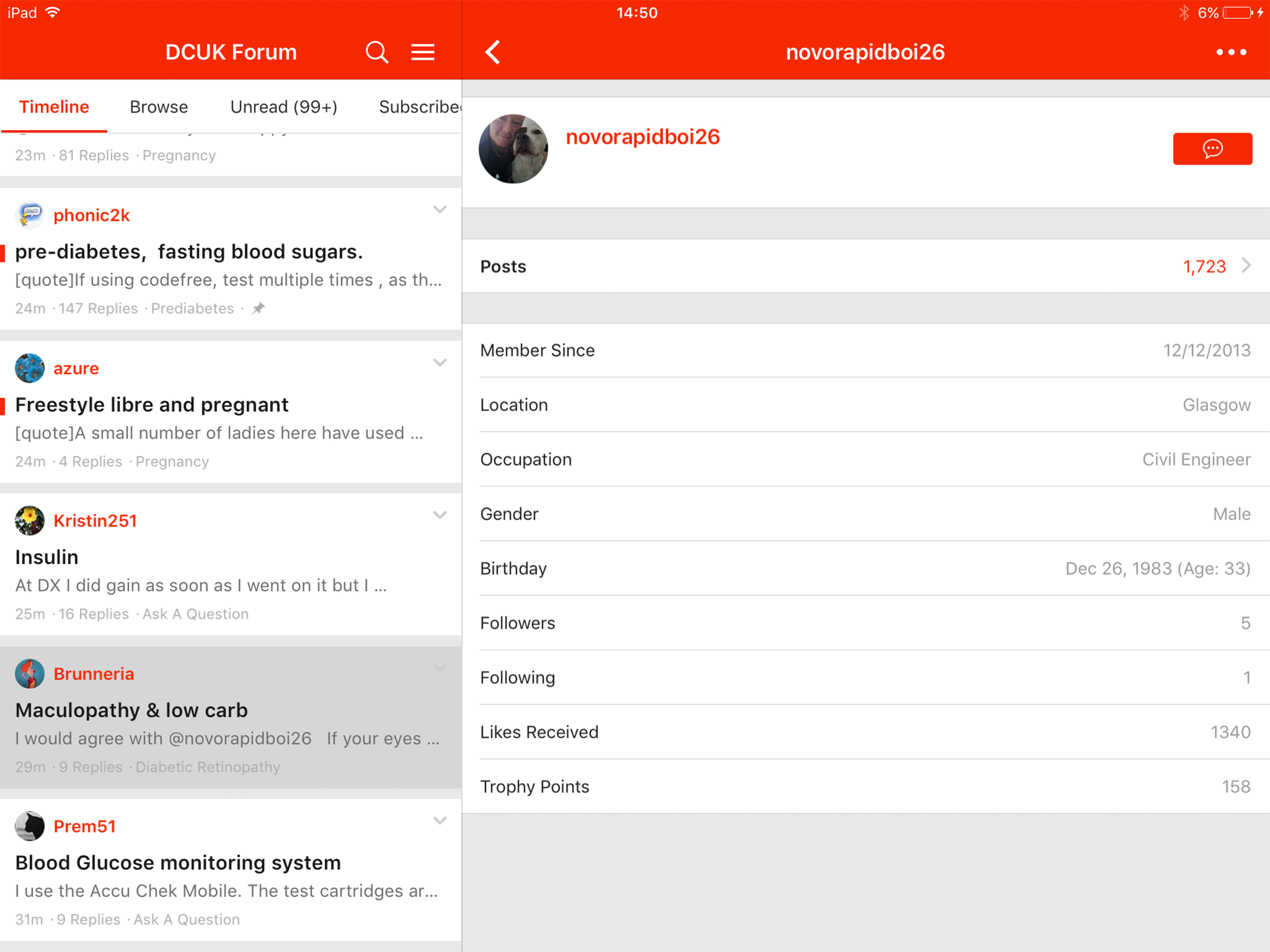
Task: Open the hamburger menu icon
Action: click(x=423, y=52)
